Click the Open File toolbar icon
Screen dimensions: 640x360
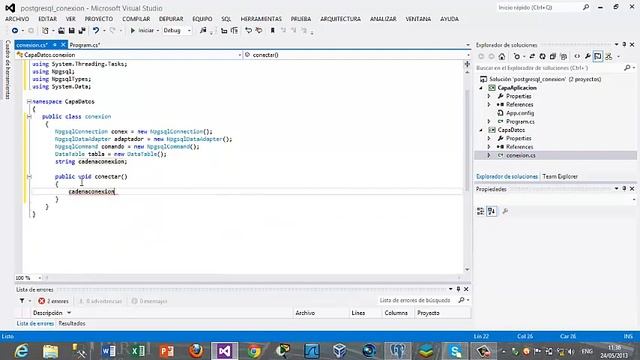point(61,31)
